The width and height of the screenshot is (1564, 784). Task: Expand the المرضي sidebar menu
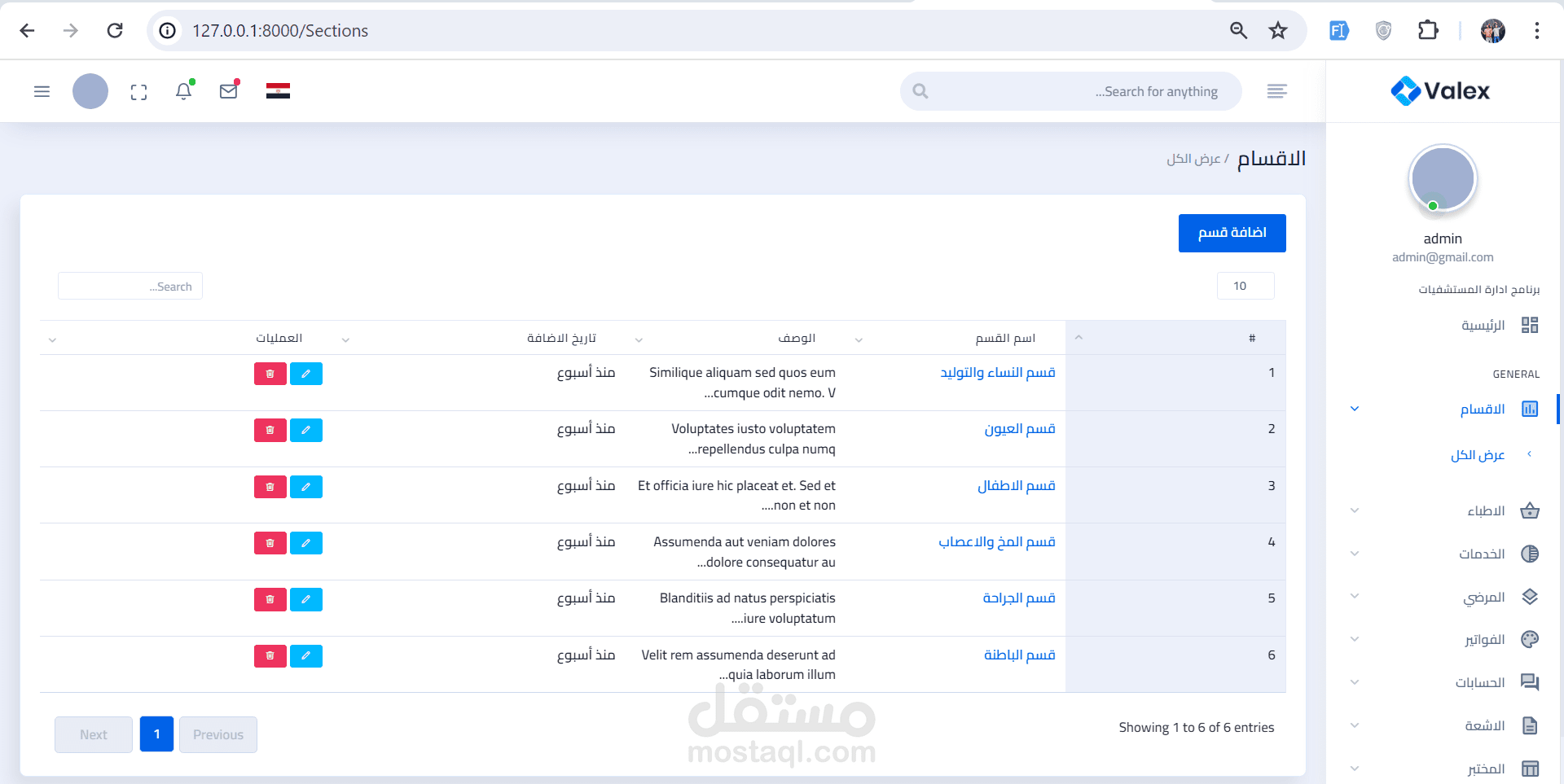[x=1444, y=597]
